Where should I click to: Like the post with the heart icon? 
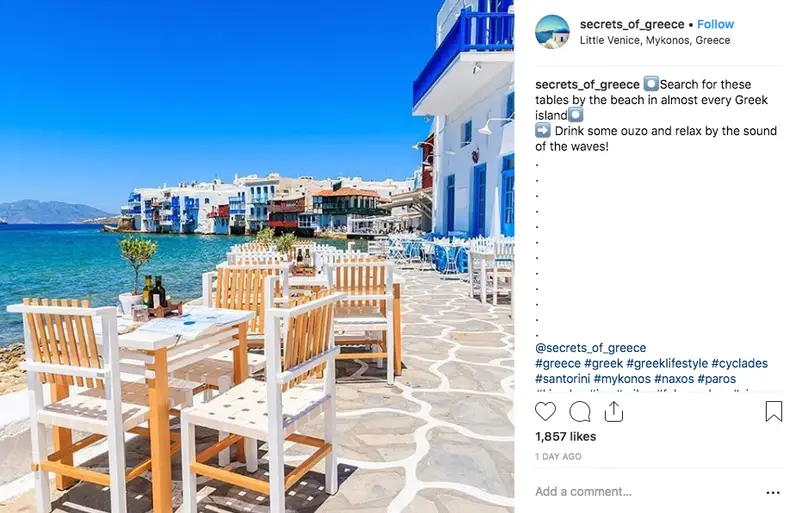click(x=545, y=411)
